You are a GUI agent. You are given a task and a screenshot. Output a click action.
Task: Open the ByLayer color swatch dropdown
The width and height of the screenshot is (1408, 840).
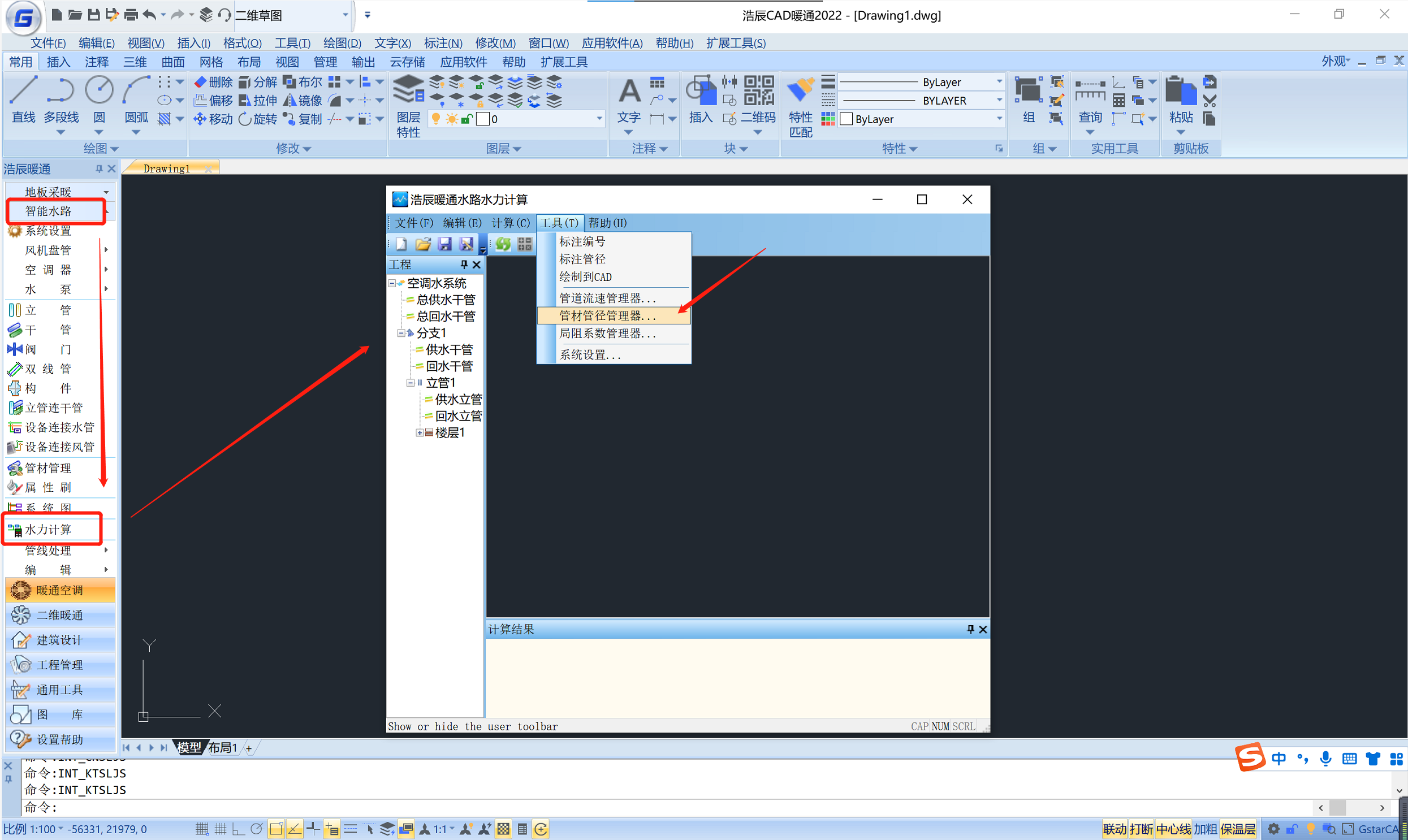pos(999,119)
